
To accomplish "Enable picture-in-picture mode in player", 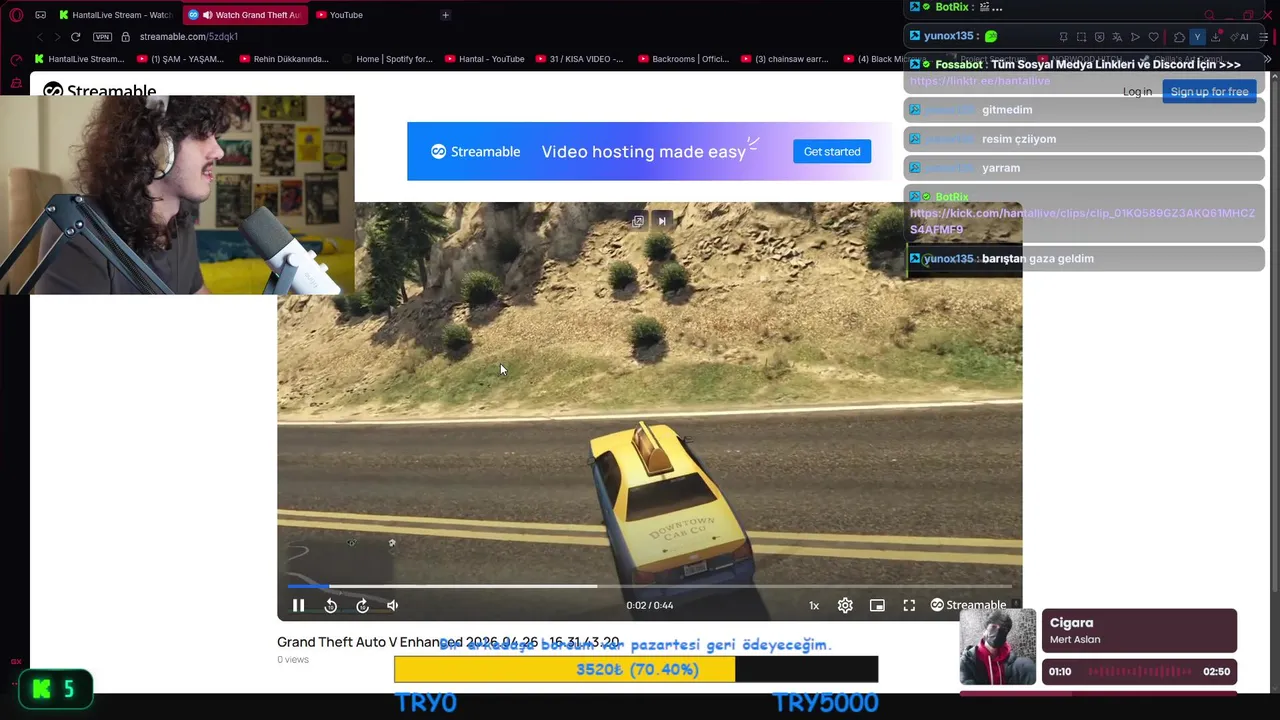I will pyautogui.click(x=877, y=605).
